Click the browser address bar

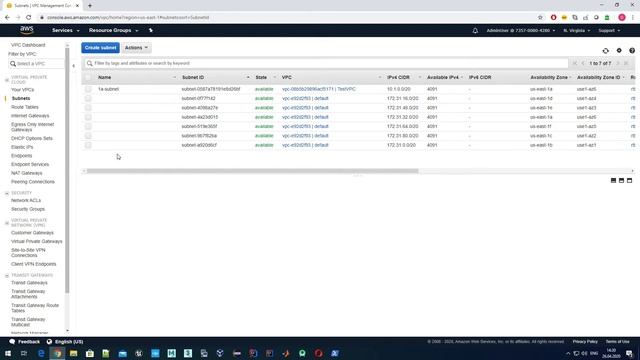(286, 18)
